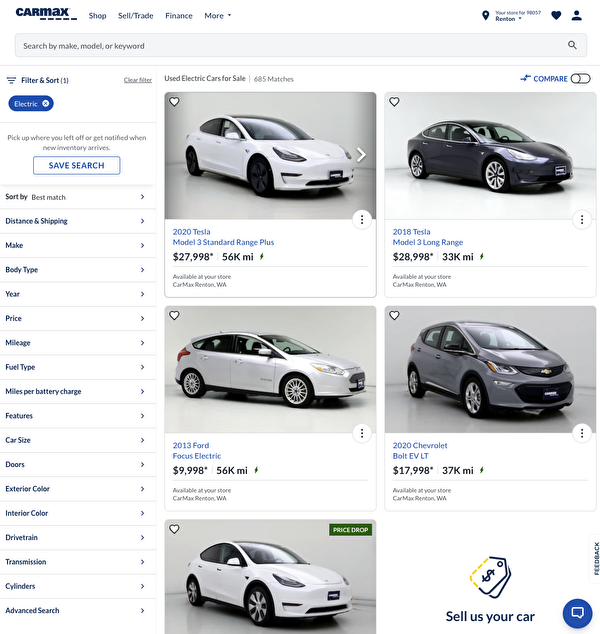Click the search magnifier icon
The image size is (600, 634).
click(x=572, y=45)
